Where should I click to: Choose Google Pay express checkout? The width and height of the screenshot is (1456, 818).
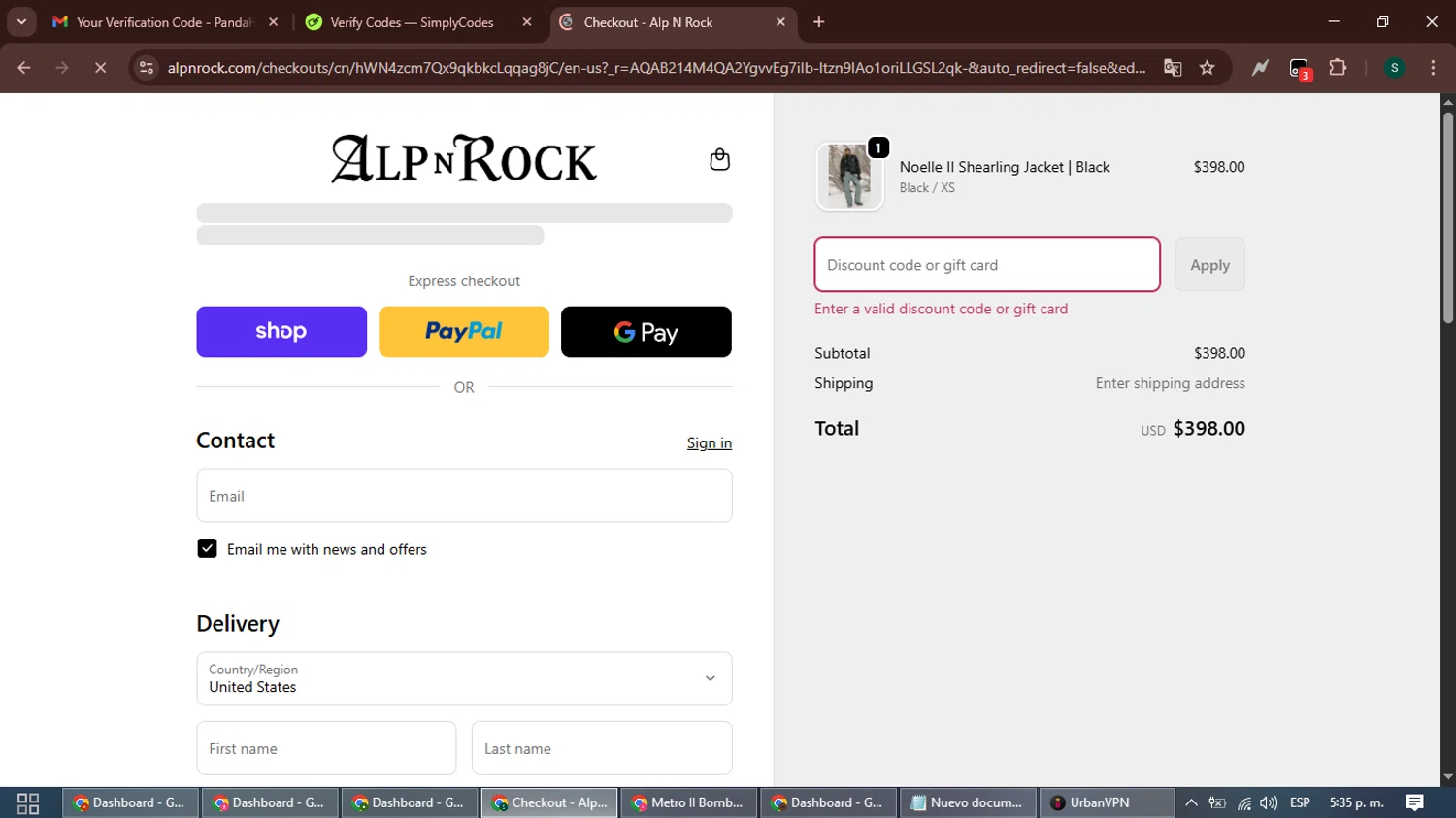(x=646, y=332)
